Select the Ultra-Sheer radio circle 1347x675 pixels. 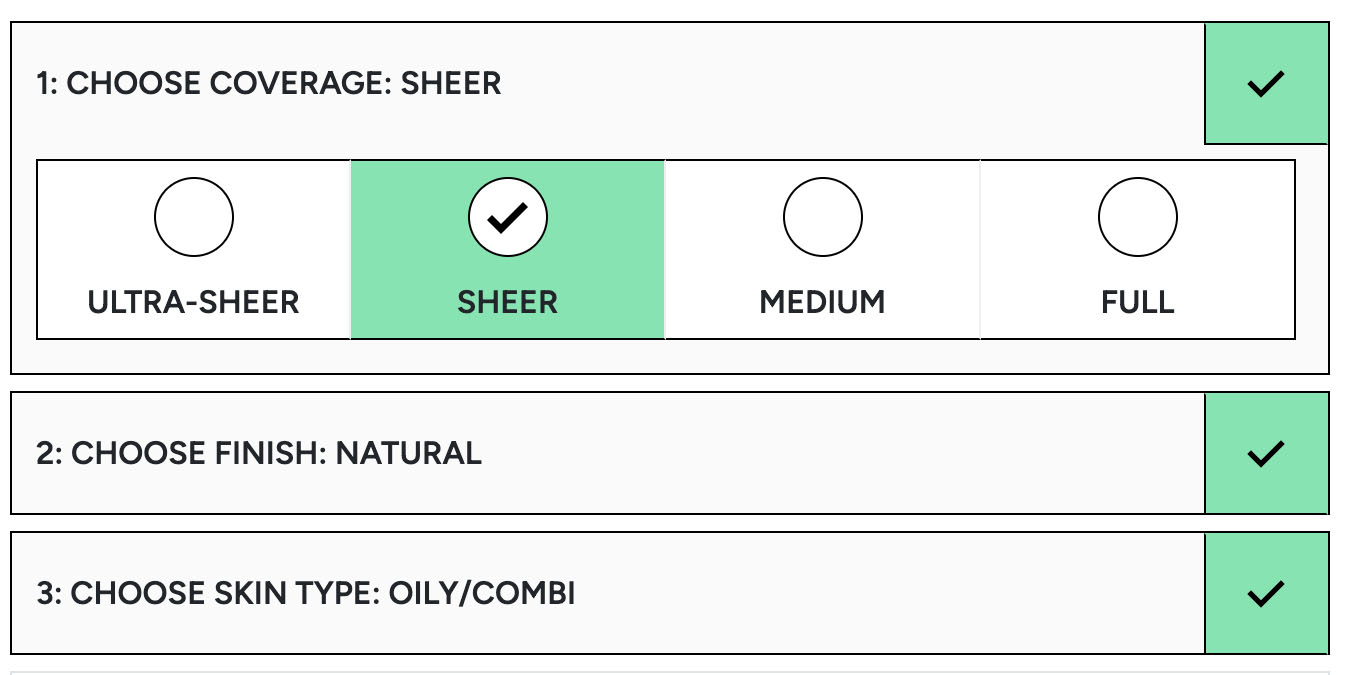click(194, 217)
